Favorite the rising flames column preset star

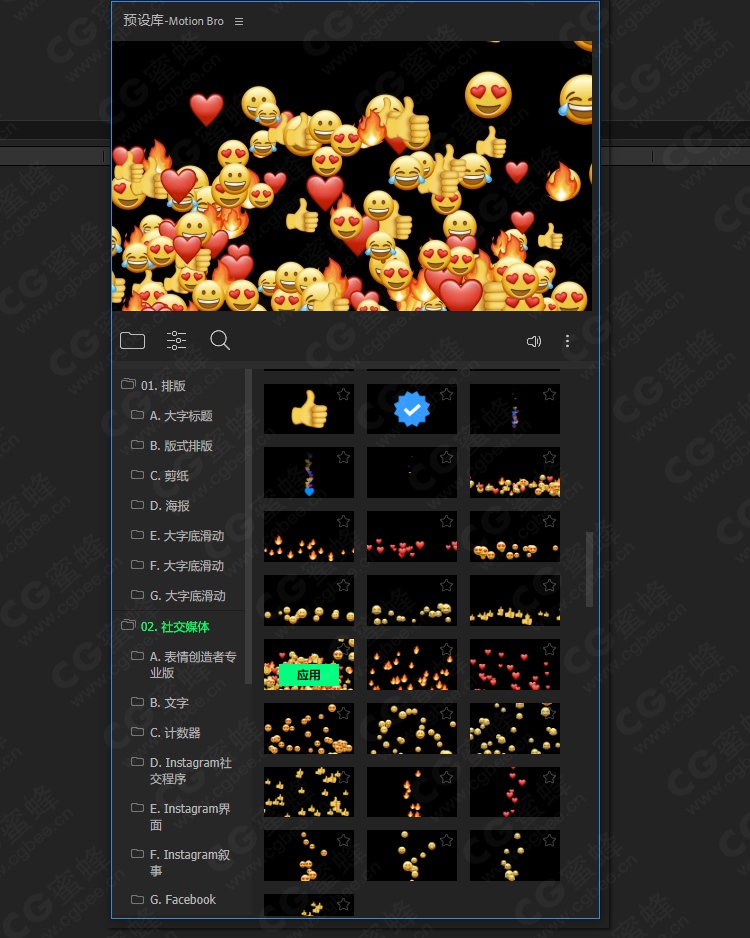coord(446,778)
